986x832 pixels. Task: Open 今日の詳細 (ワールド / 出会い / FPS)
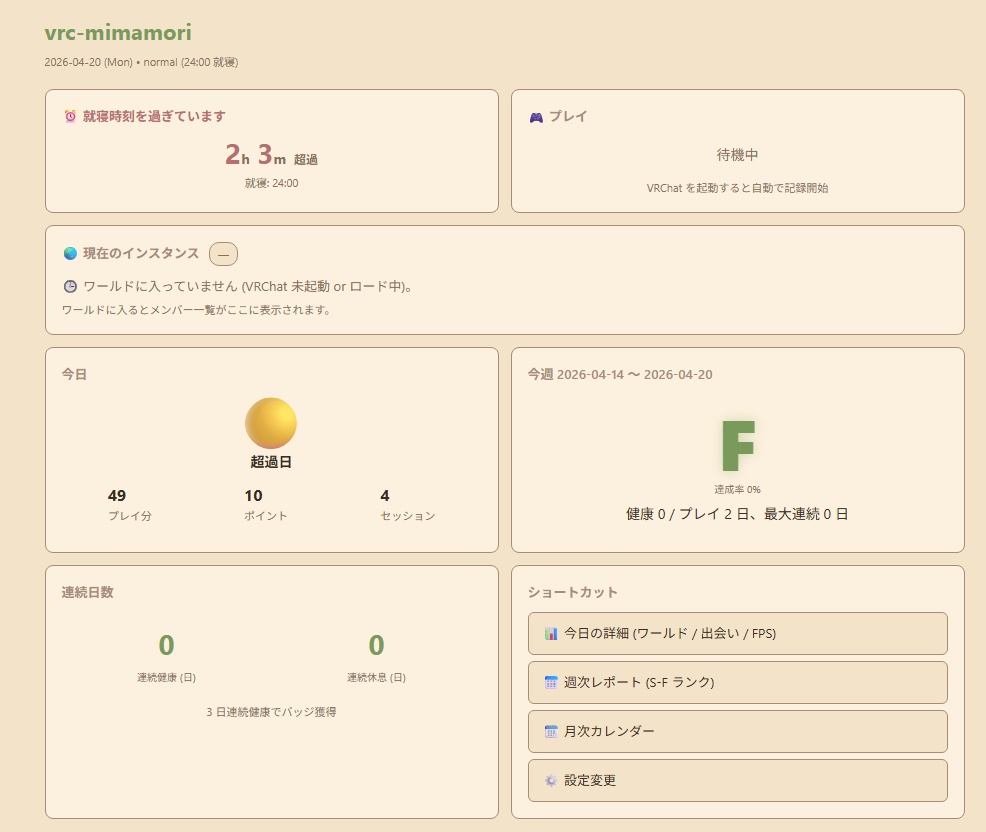[737, 633]
